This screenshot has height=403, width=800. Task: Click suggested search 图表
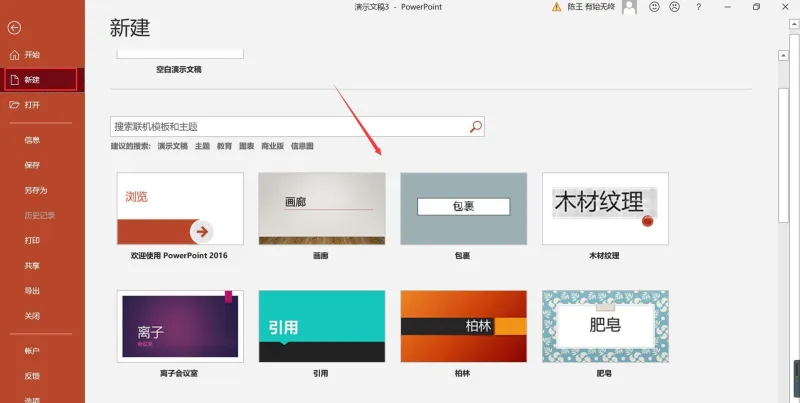246,146
